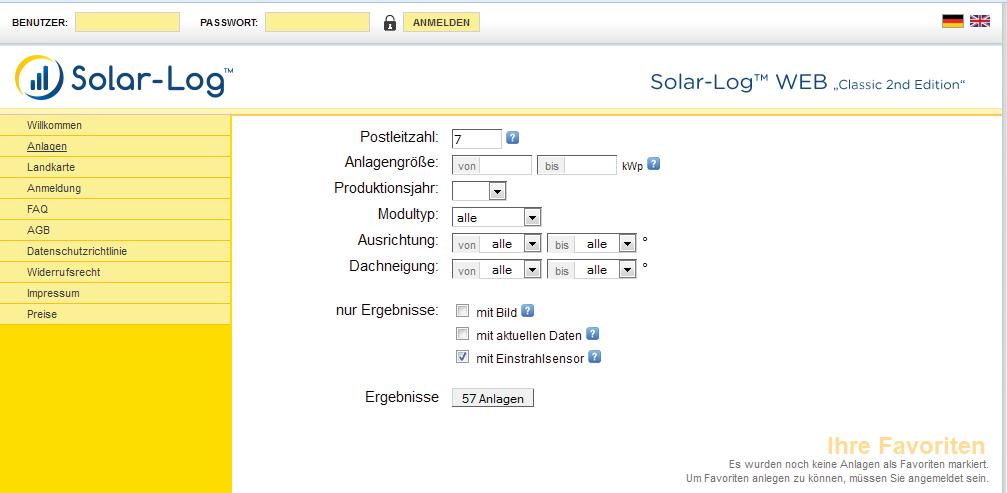Click the Ihre Favoriten heading
This screenshot has width=1007, height=493.
pyautogui.click(x=906, y=445)
